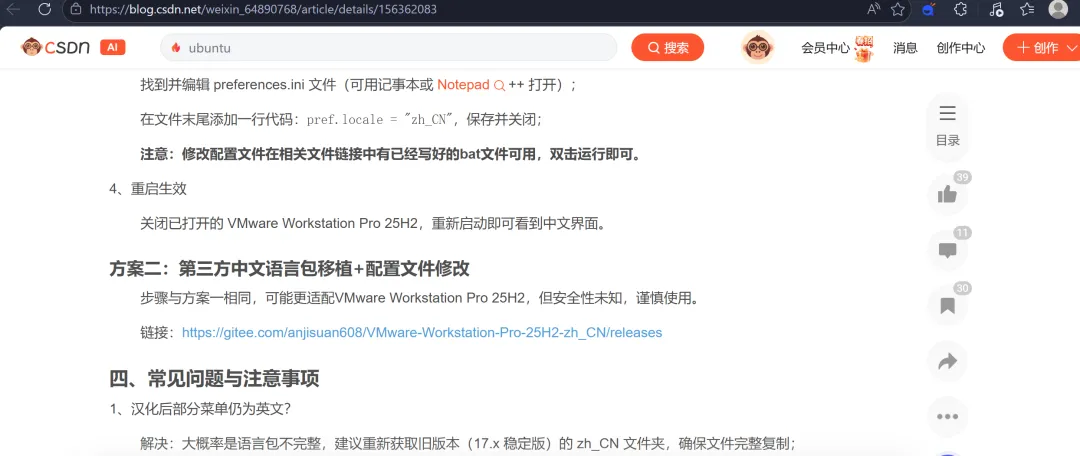Click the line 找到并编辑 preferences.ini 文件

pyautogui.click(x=358, y=85)
